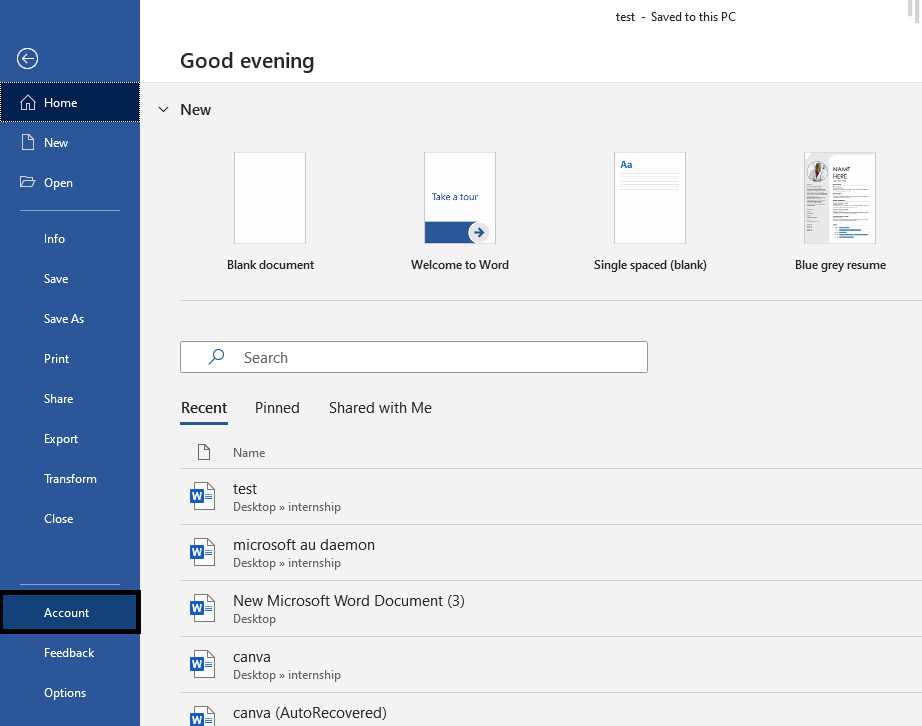Select the Home label in sidebar

[x=61, y=103]
